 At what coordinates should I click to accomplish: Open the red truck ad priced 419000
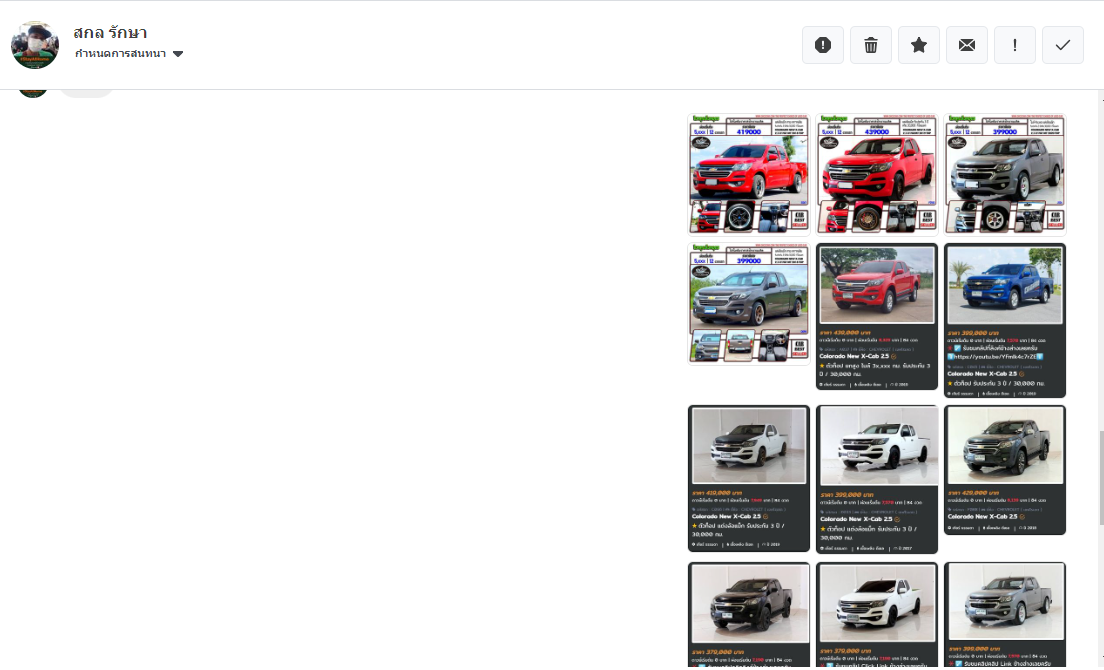pos(749,173)
